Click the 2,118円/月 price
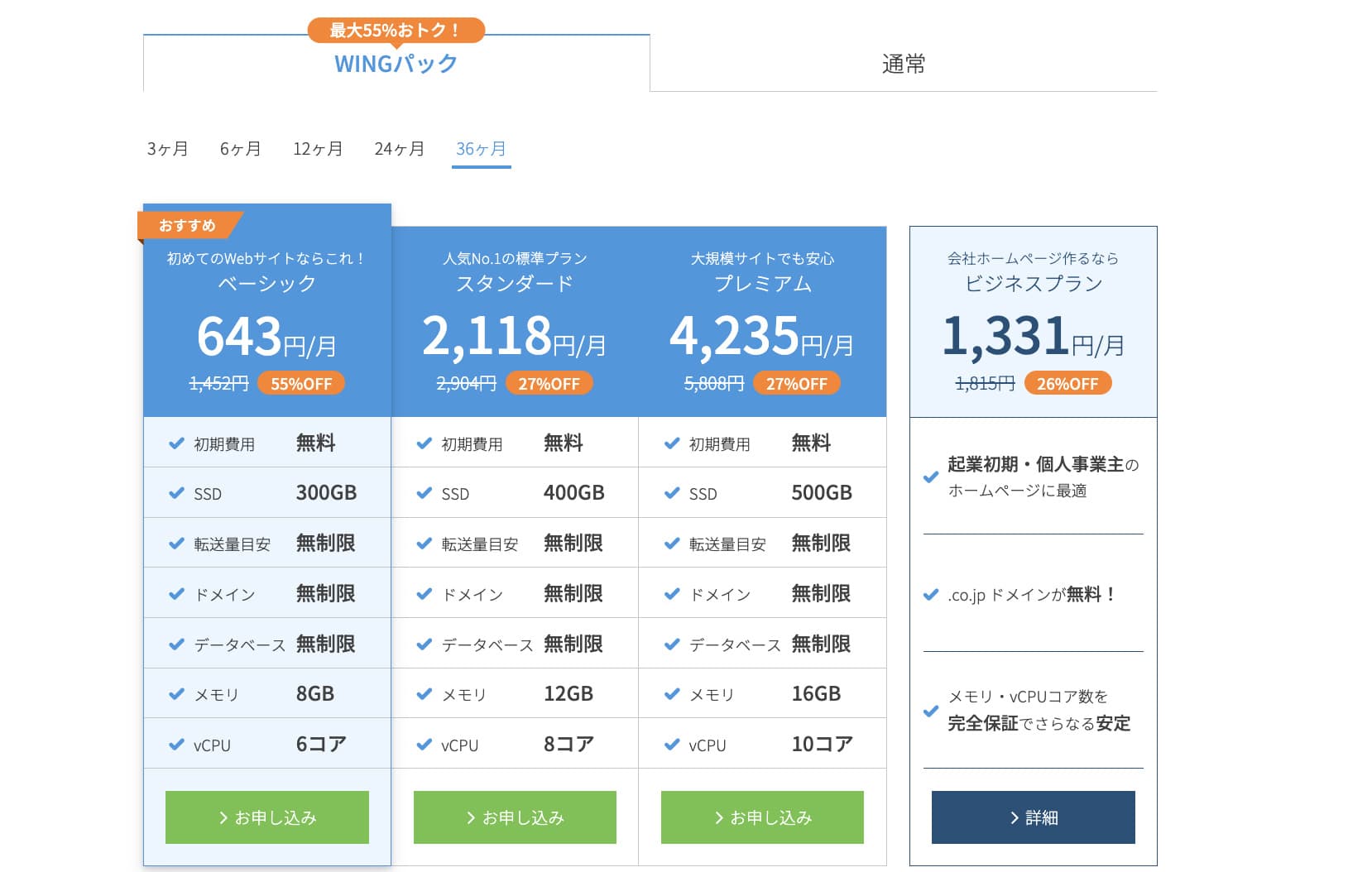The width and height of the screenshot is (1372, 872). [515, 336]
